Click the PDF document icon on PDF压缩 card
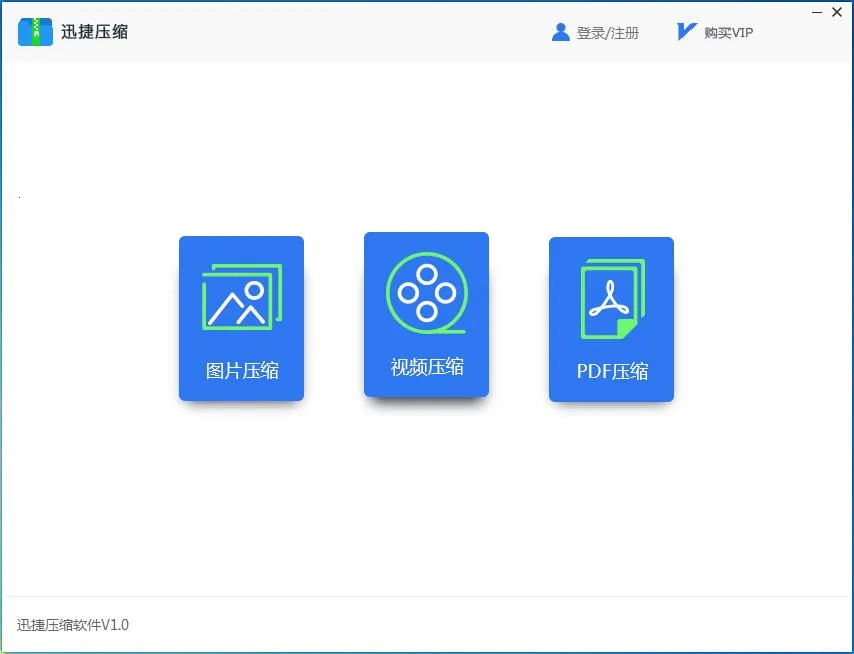The image size is (854, 654). click(611, 295)
